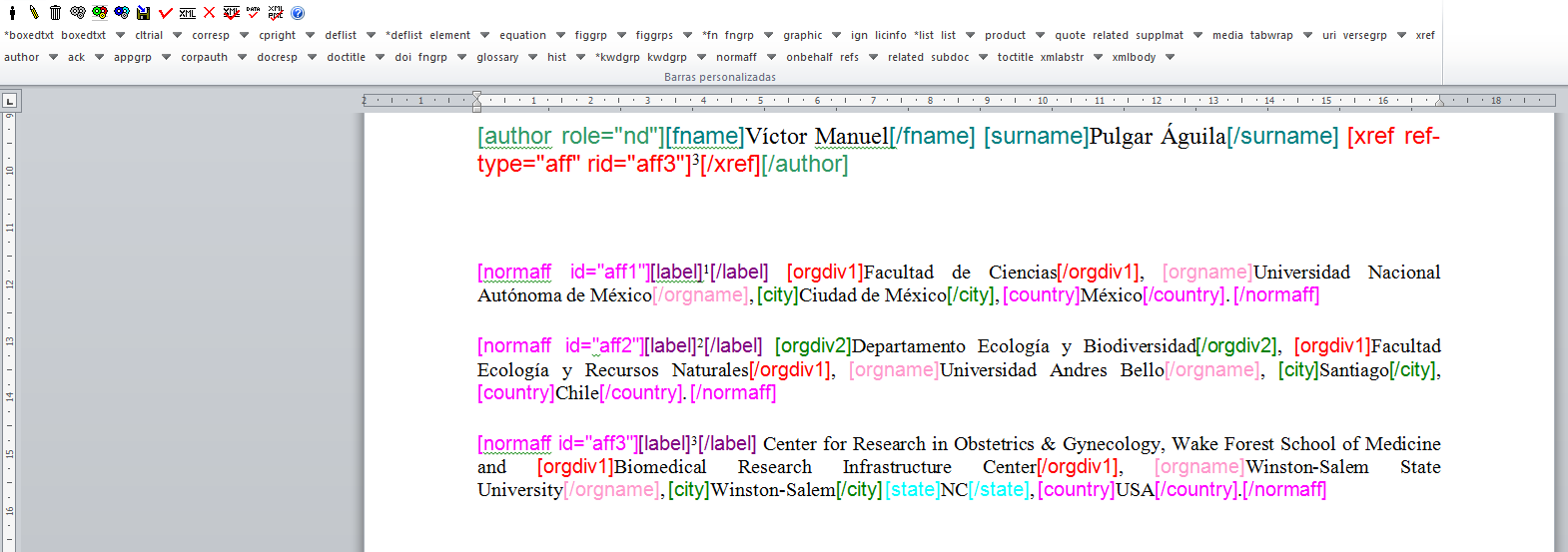
Task: Open help with the blue question mark
Action: coord(298,13)
